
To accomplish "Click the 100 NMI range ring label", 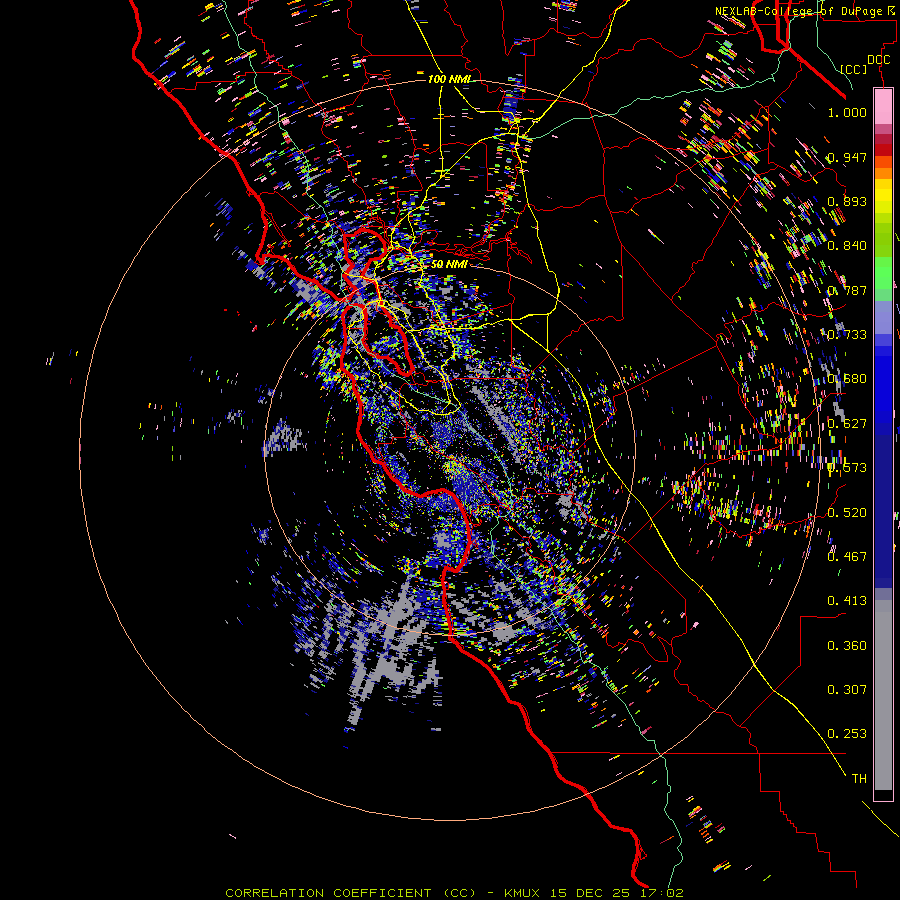I will [x=449, y=79].
